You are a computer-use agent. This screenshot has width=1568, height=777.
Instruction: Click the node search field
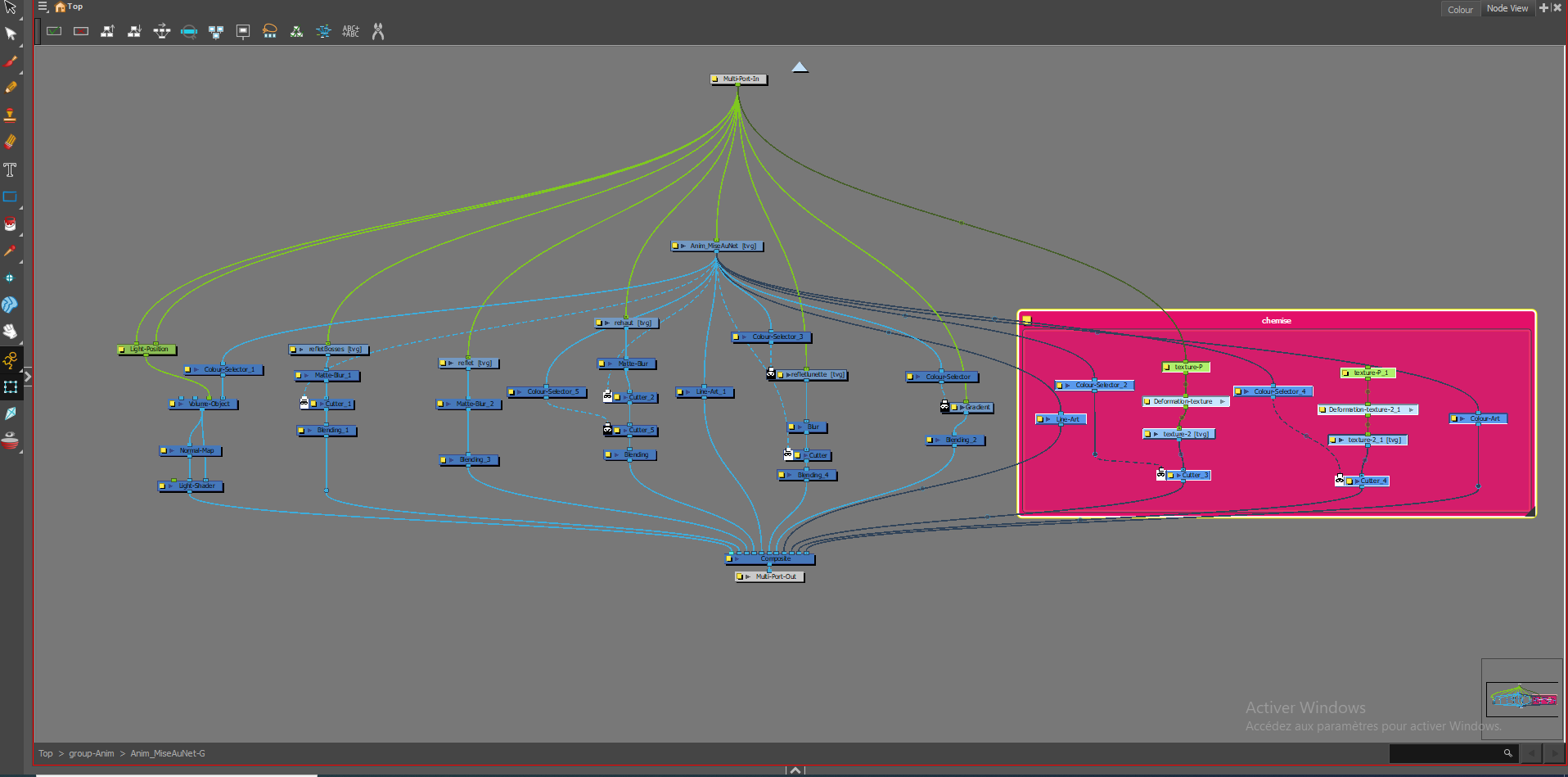tap(1445, 753)
